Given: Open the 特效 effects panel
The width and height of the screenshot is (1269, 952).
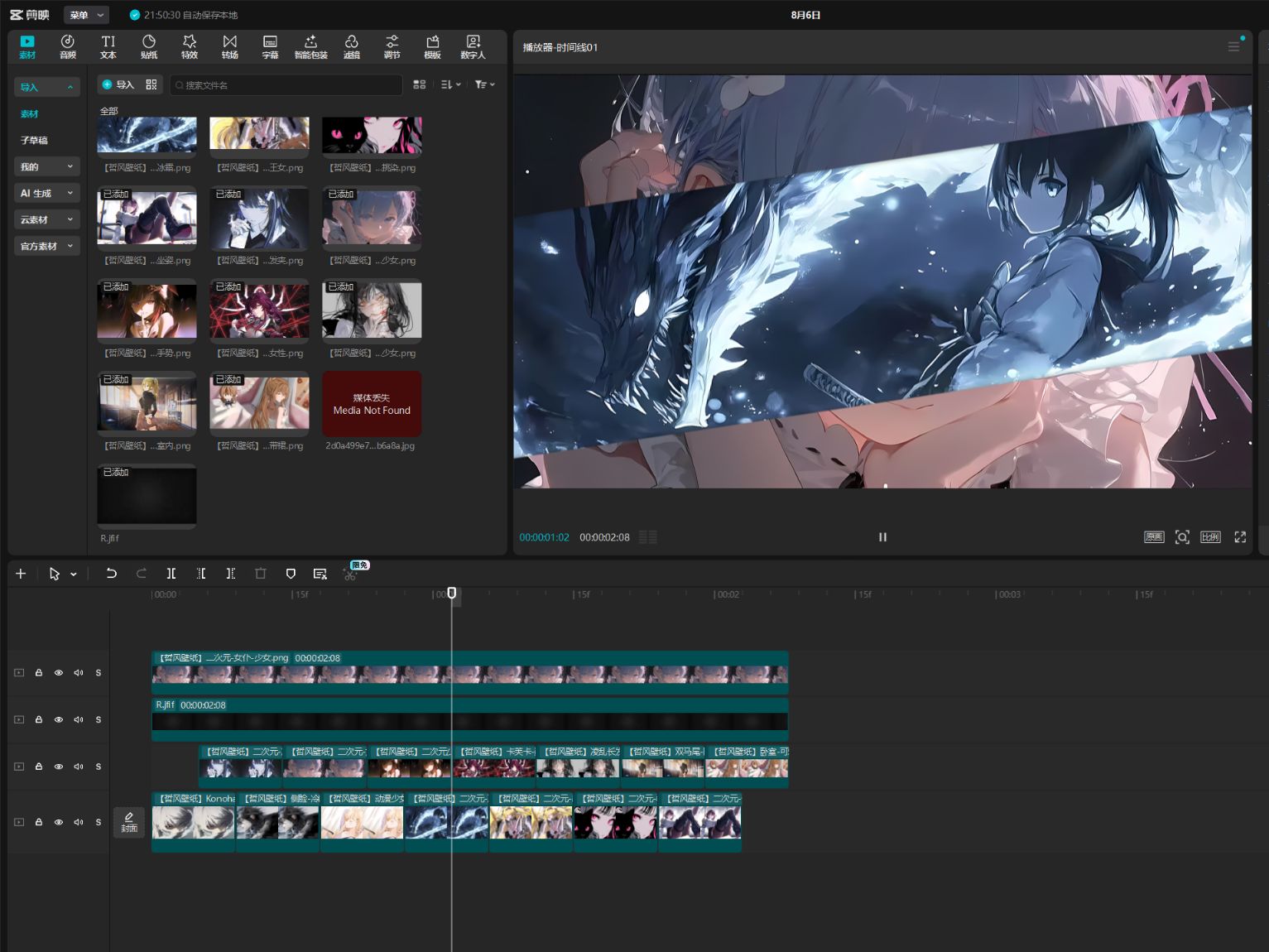Looking at the screenshot, I should click(190, 46).
